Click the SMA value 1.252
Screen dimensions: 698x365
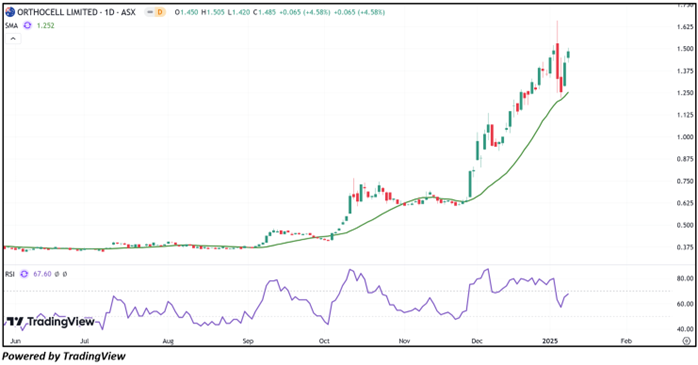[45, 26]
